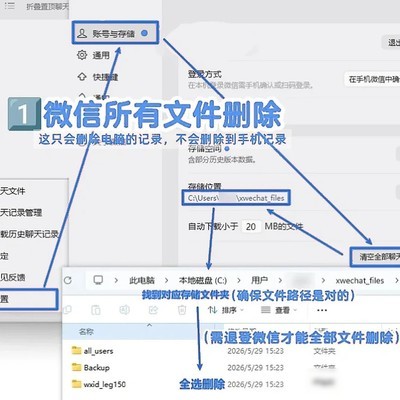Click the Explorer refresh icon
Image resolution: width=400 pixels, height=400 pixels.
(68, 280)
